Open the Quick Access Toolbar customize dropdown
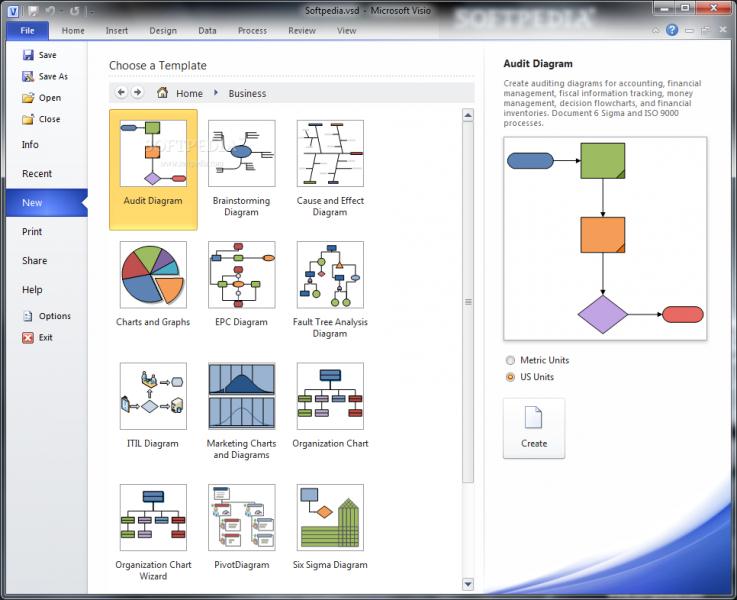Image resolution: width=737 pixels, height=600 pixels. 92,12
